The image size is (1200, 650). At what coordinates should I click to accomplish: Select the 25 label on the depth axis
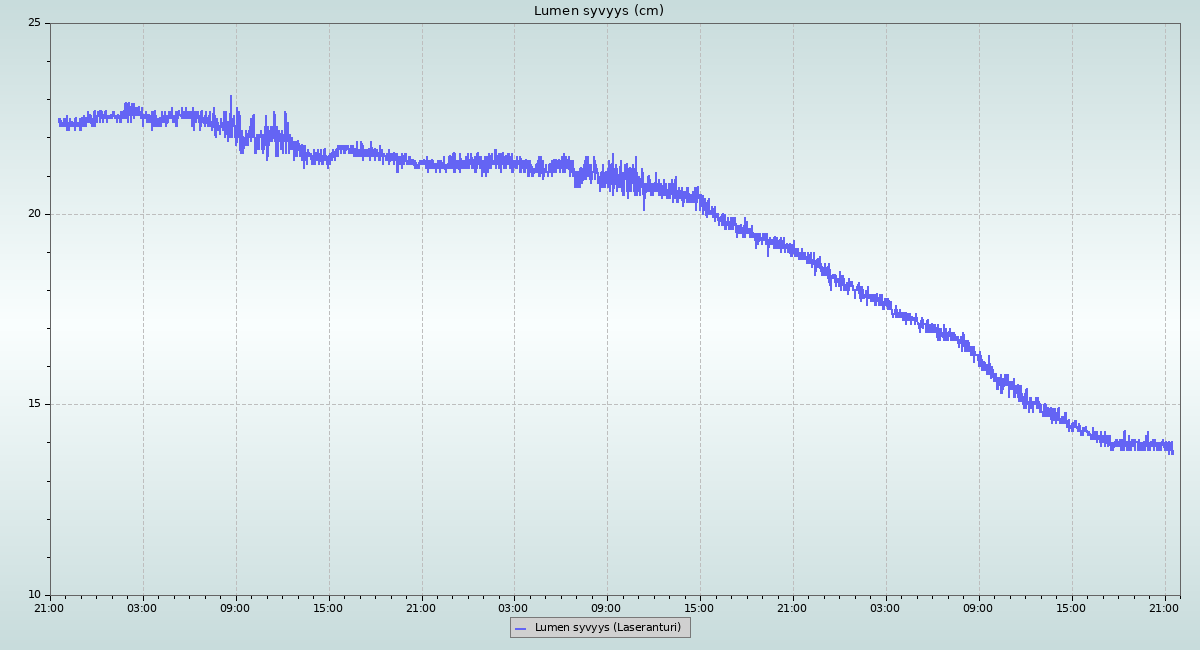[x=34, y=23]
